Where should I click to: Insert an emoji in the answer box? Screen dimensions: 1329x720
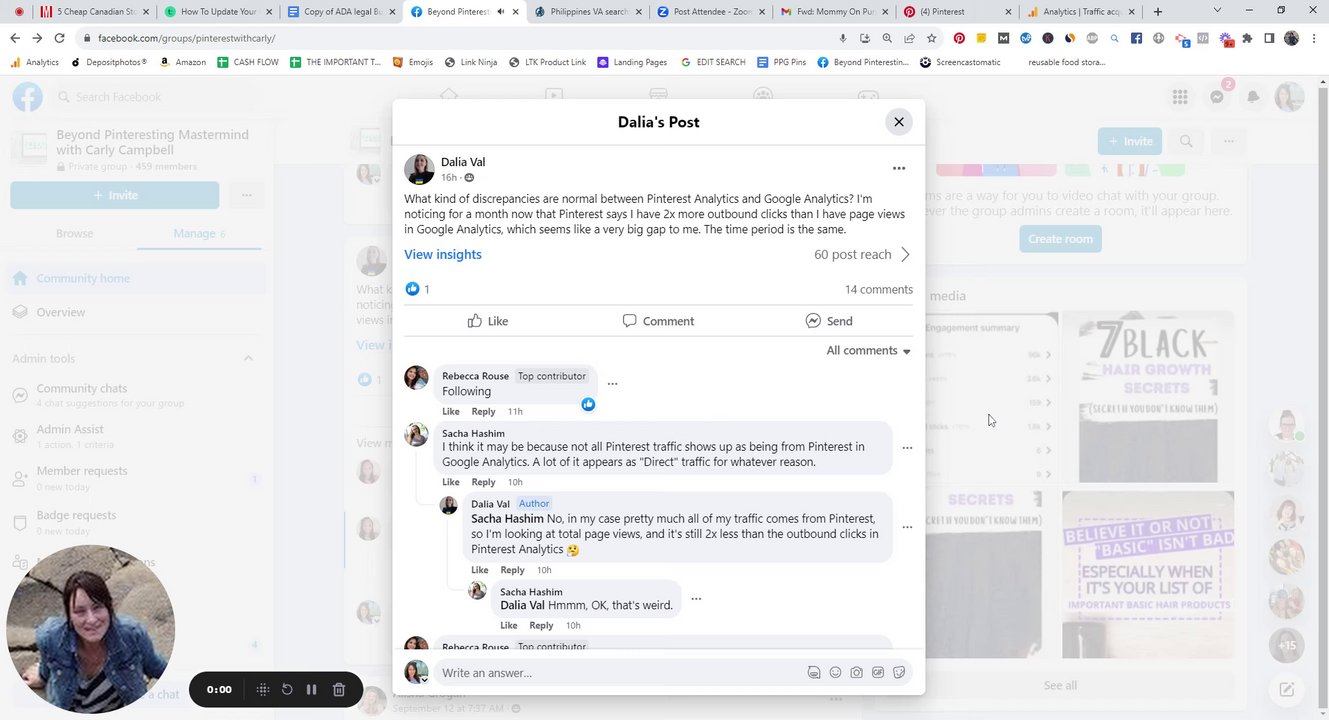(835, 673)
